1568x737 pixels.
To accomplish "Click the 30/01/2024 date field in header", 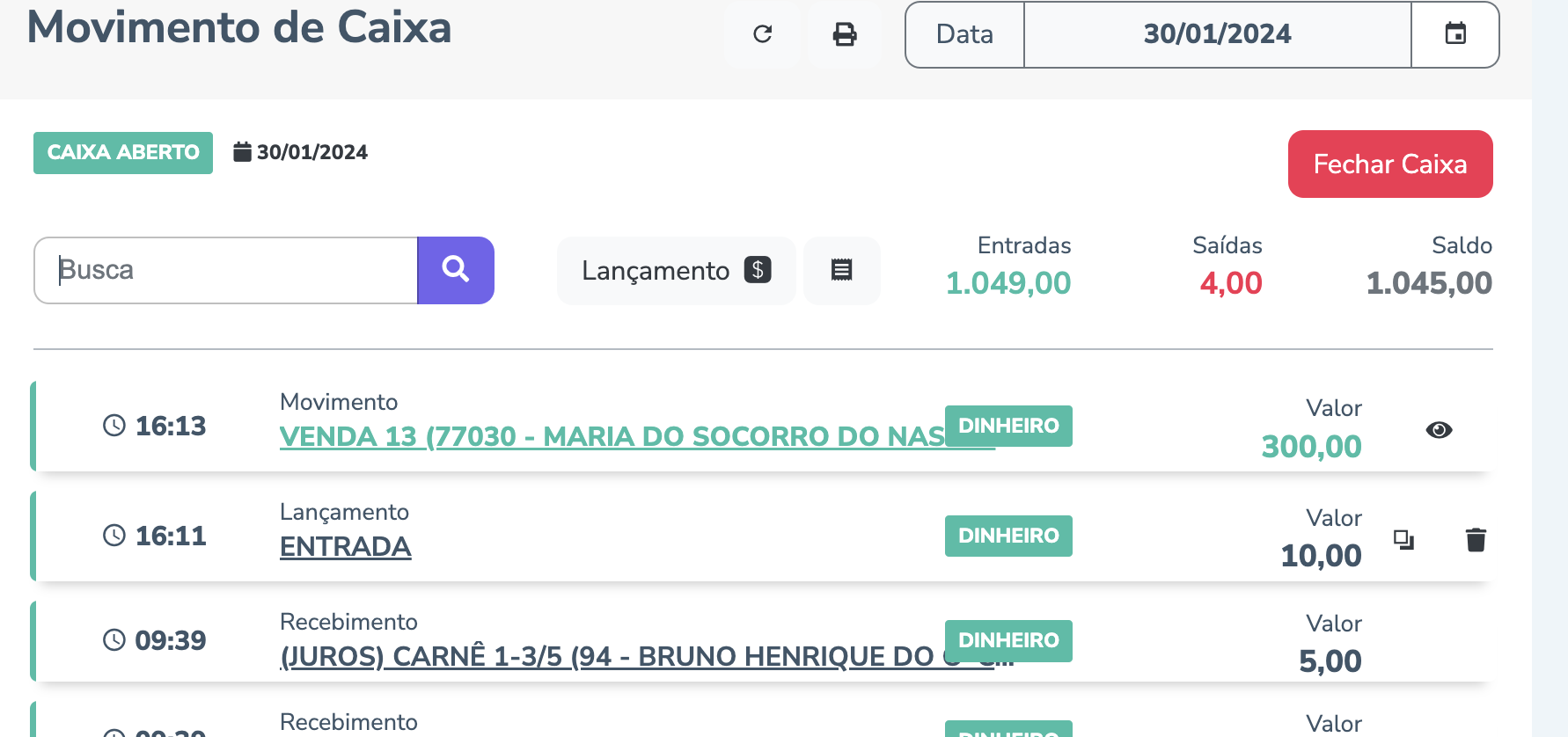I will (1217, 34).
